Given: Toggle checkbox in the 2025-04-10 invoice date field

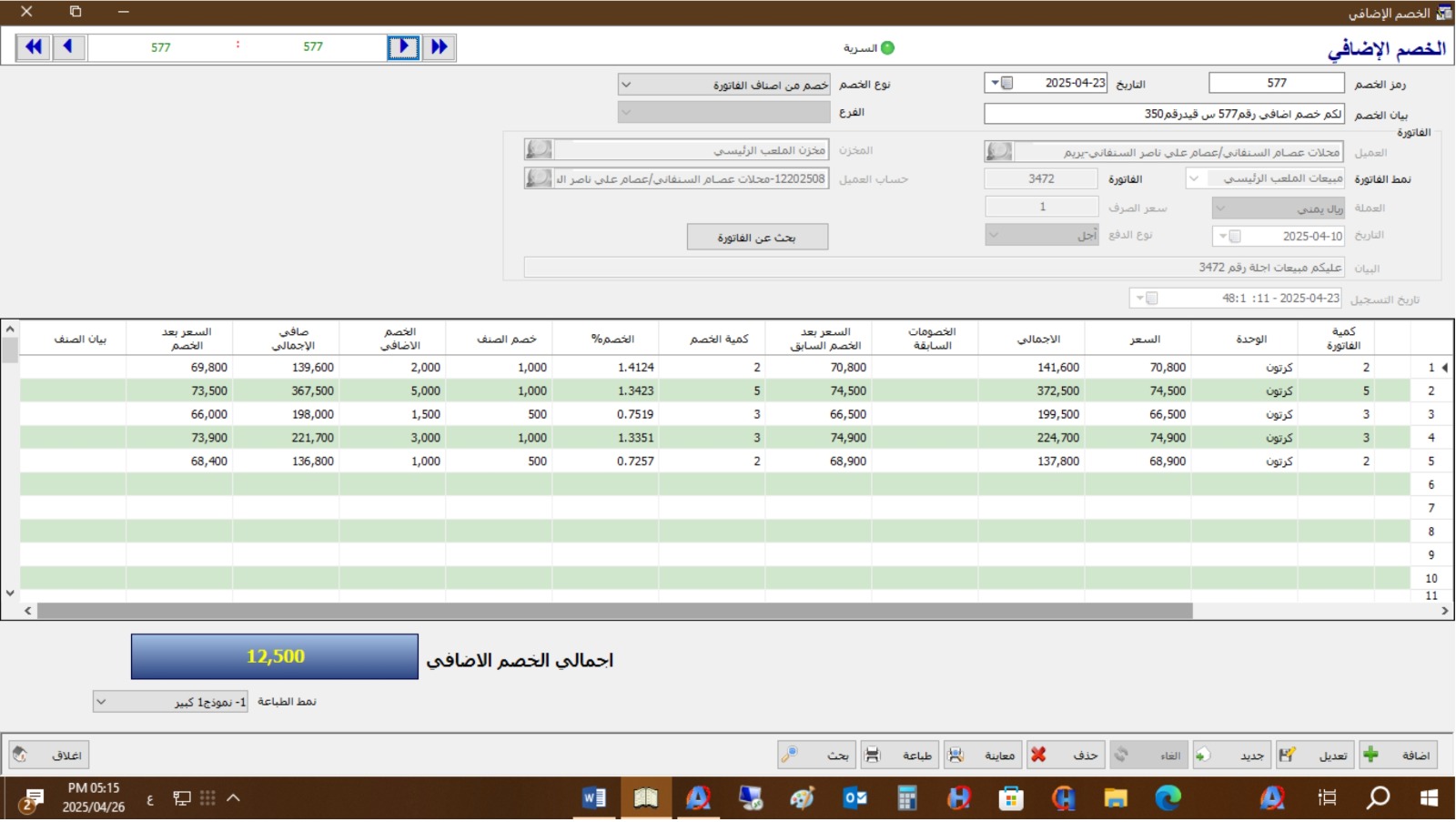Looking at the screenshot, I should pyautogui.click(x=1235, y=237).
